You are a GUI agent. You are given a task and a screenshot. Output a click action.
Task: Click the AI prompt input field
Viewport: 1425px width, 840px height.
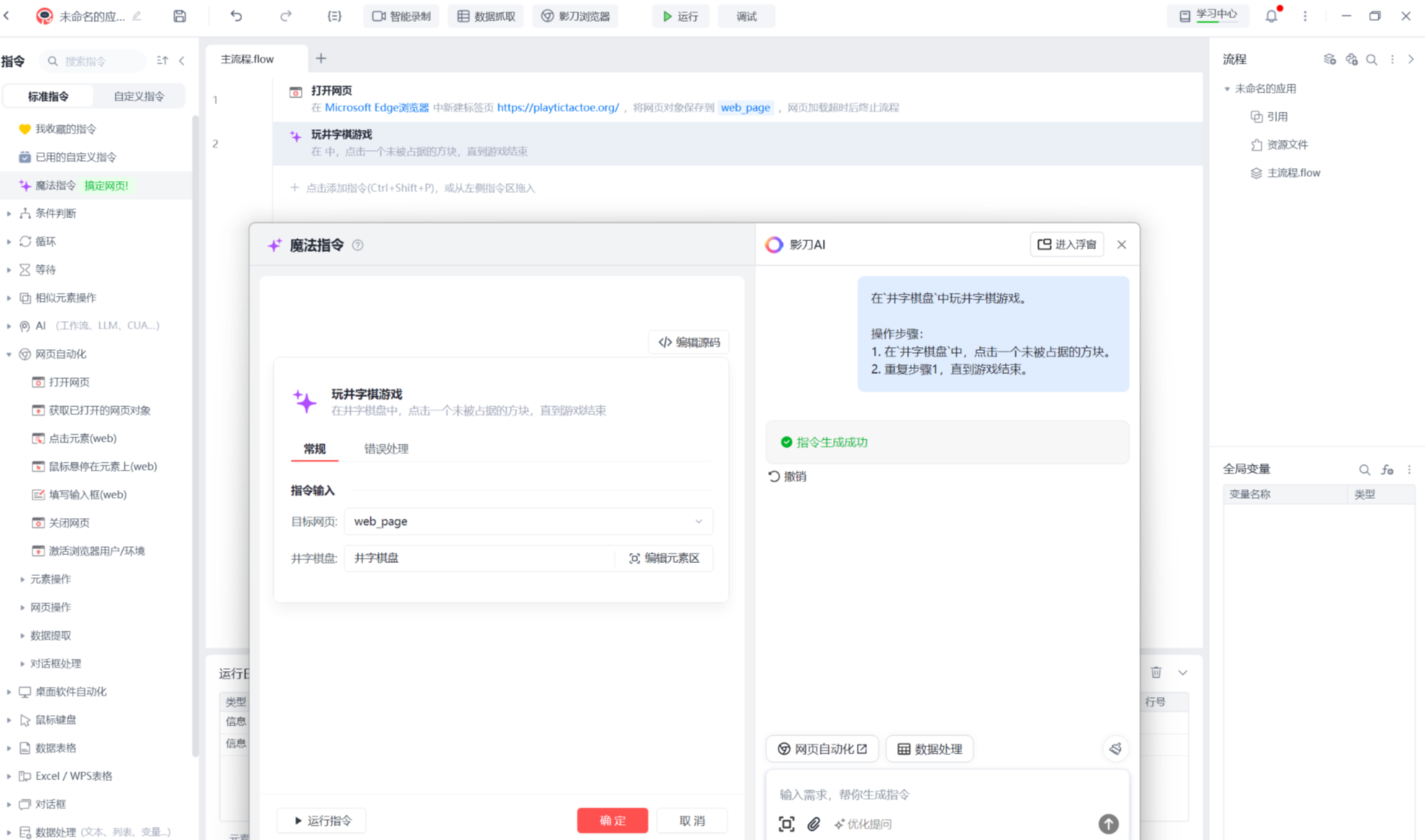pyautogui.click(x=938, y=794)
